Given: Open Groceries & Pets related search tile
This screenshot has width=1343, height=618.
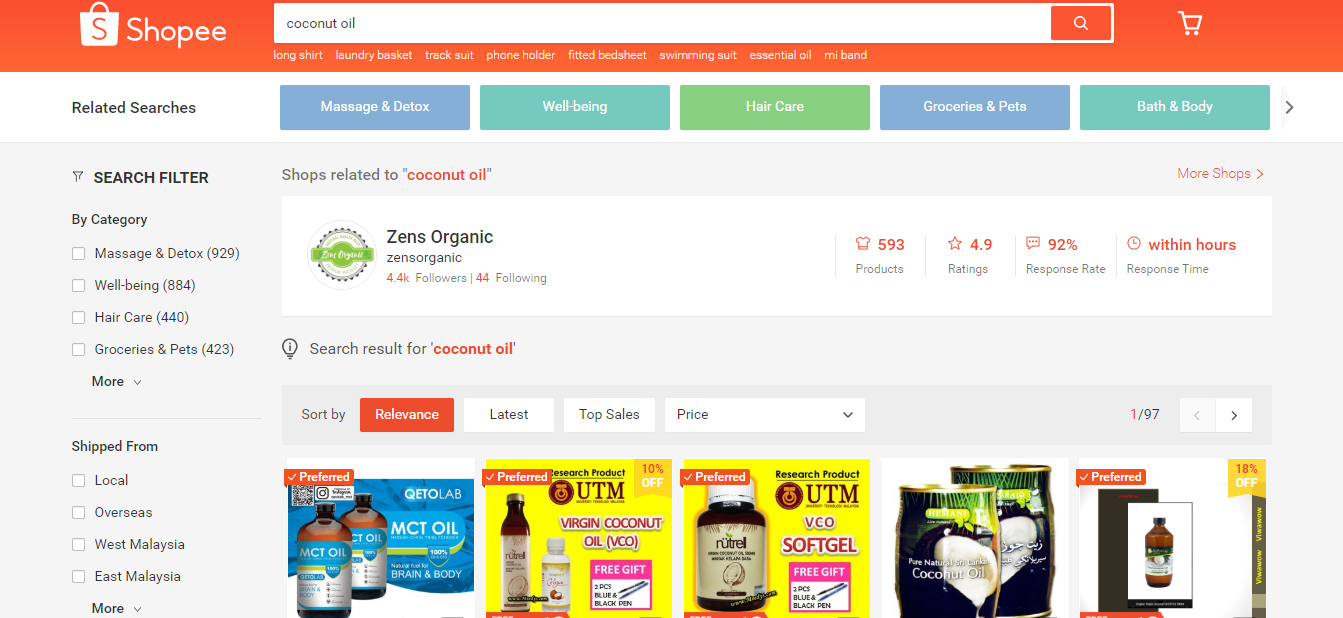Looking at the screenshot, I should (975, 107).
